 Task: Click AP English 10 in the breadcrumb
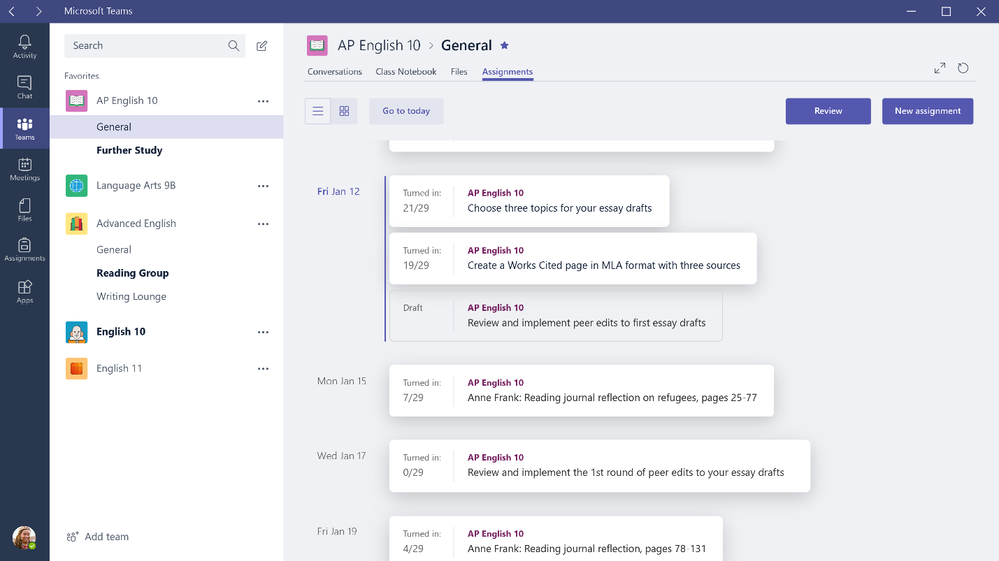coord(379,45)
